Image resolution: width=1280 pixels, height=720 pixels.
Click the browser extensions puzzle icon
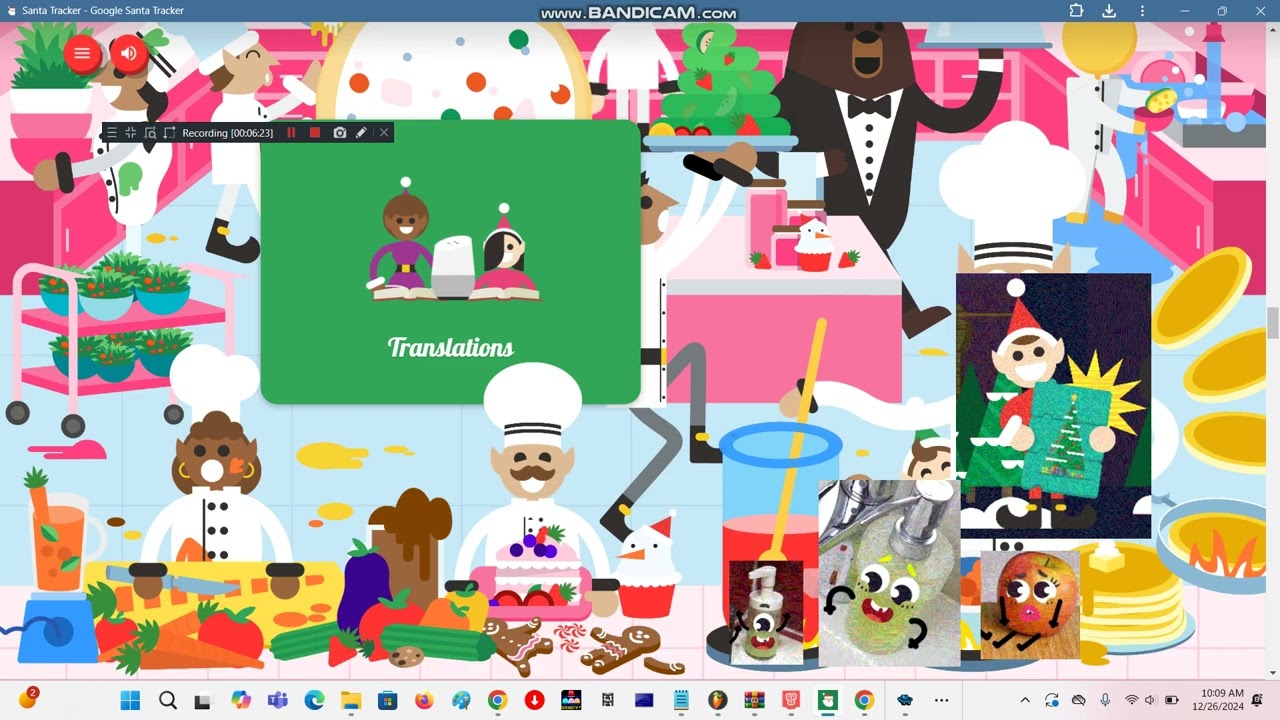[1076, 11]
